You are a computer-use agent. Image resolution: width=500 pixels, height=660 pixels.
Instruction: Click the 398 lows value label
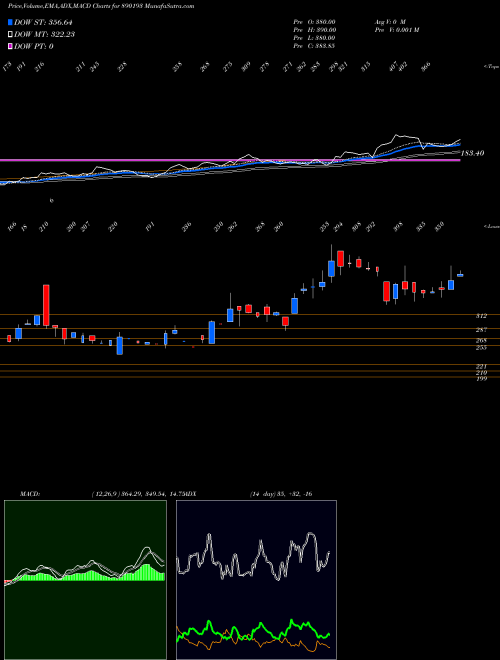tap(398, 227)
